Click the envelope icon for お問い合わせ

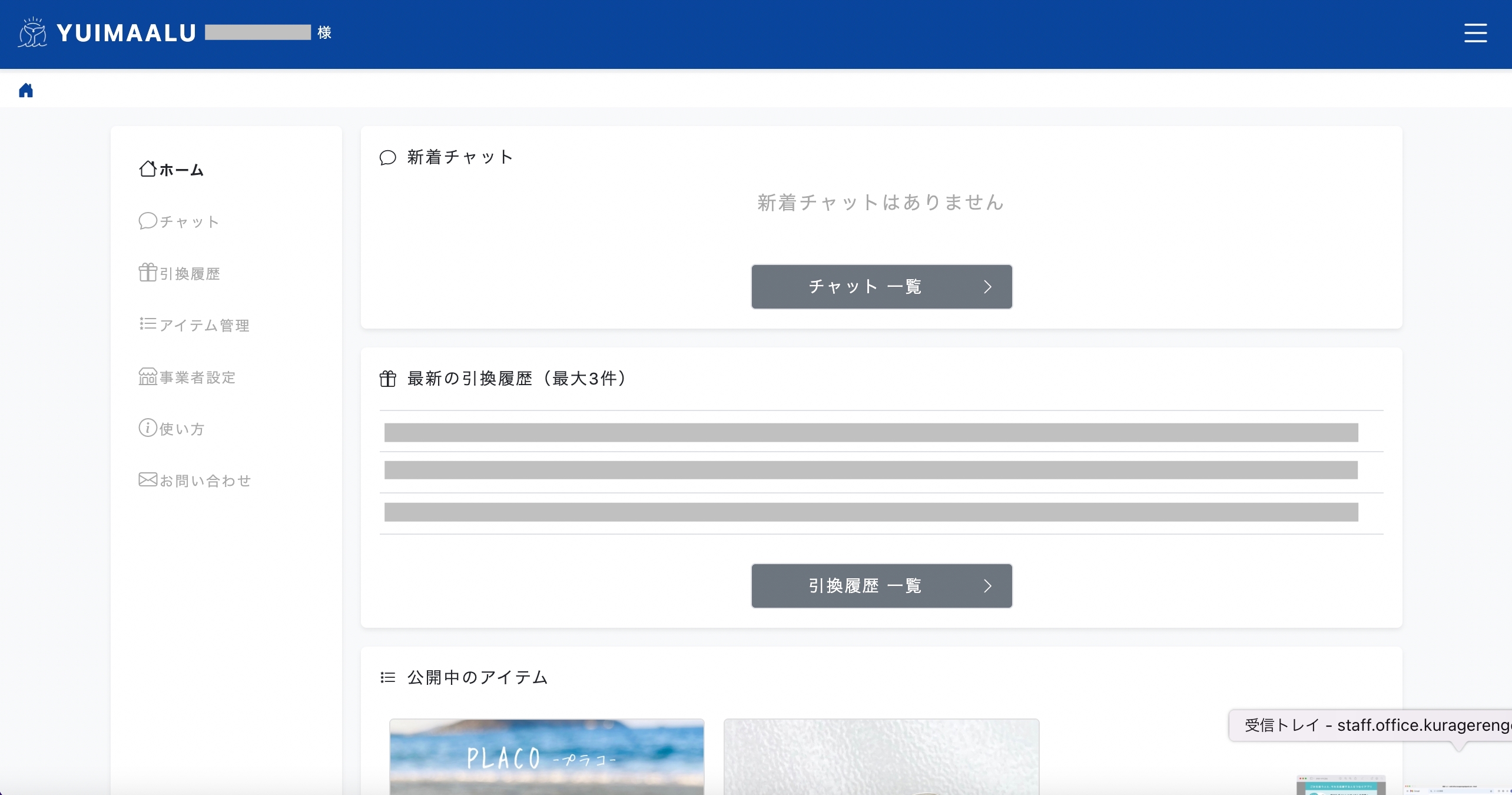coord(147,479)
